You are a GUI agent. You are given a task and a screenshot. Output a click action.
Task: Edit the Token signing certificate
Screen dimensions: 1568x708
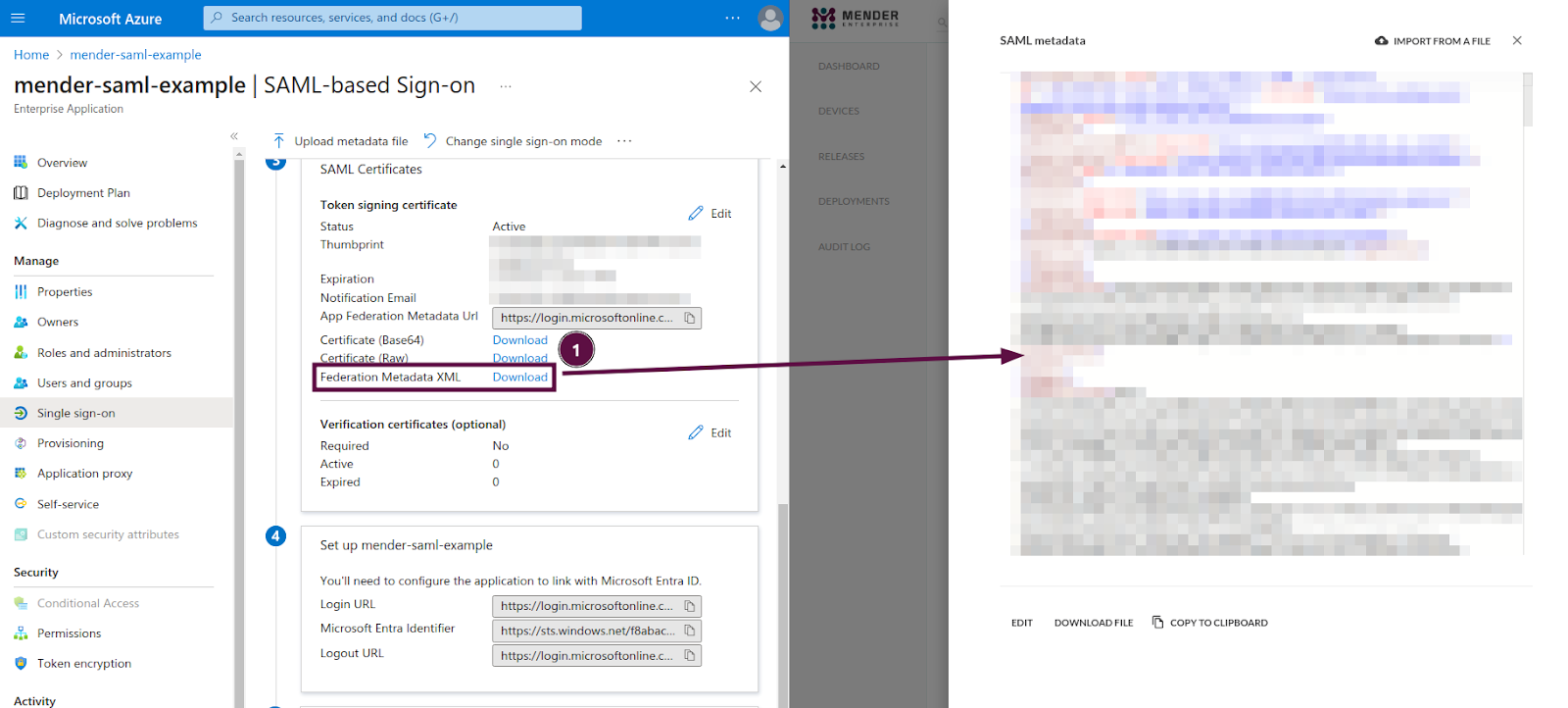[710, 214]
